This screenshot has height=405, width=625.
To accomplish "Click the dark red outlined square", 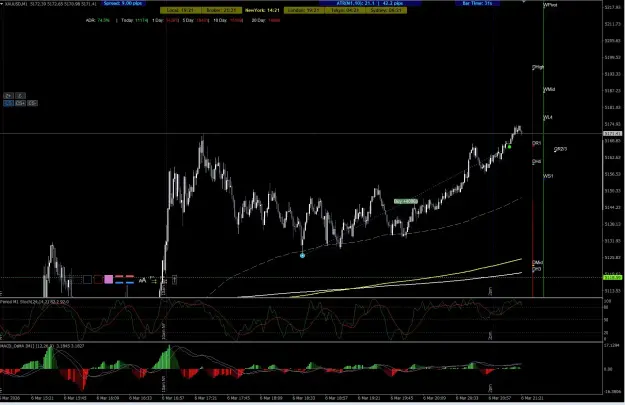I will (98, 279).
